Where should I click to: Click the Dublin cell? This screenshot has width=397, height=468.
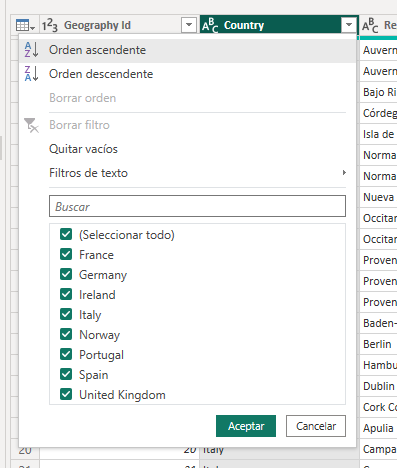pos(379,386)
